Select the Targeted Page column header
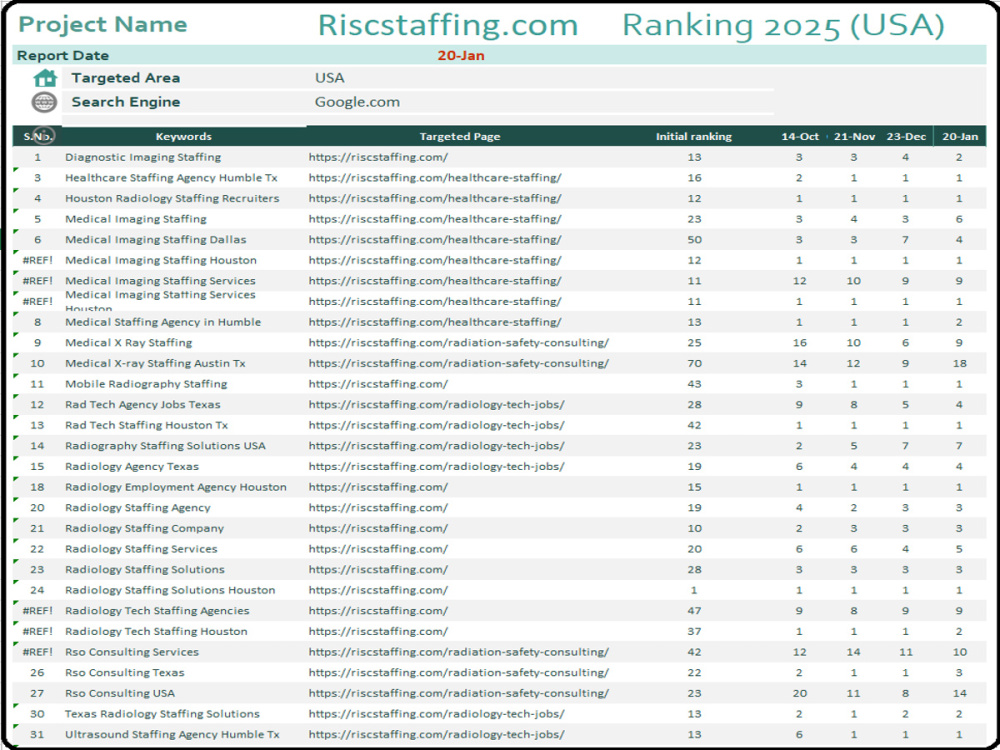 [460, 136]
